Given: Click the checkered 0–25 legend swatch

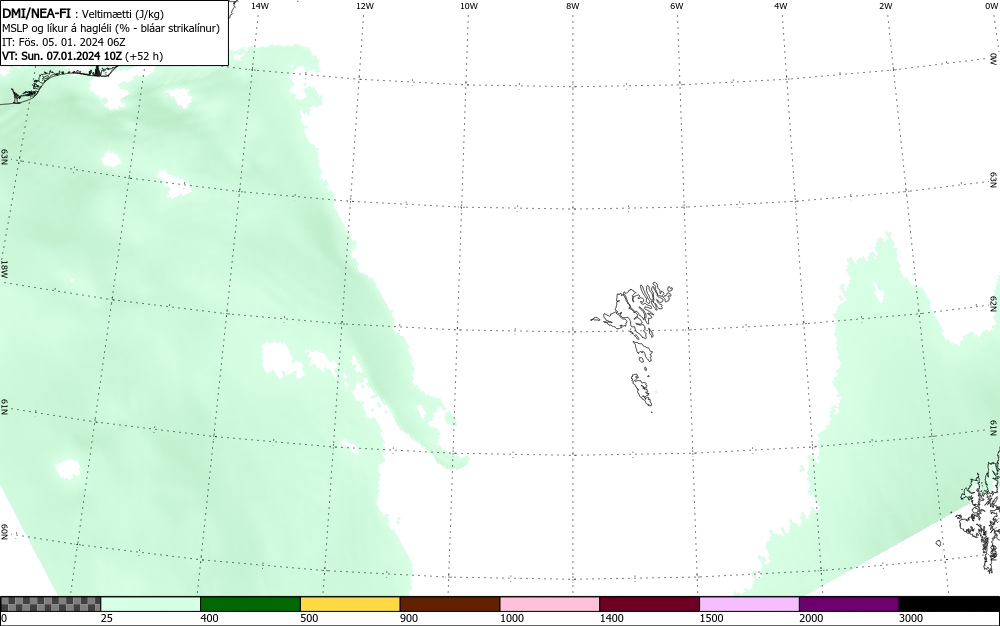Looking at the screenshot, I should pyautogui.click(x=51, y=604).
